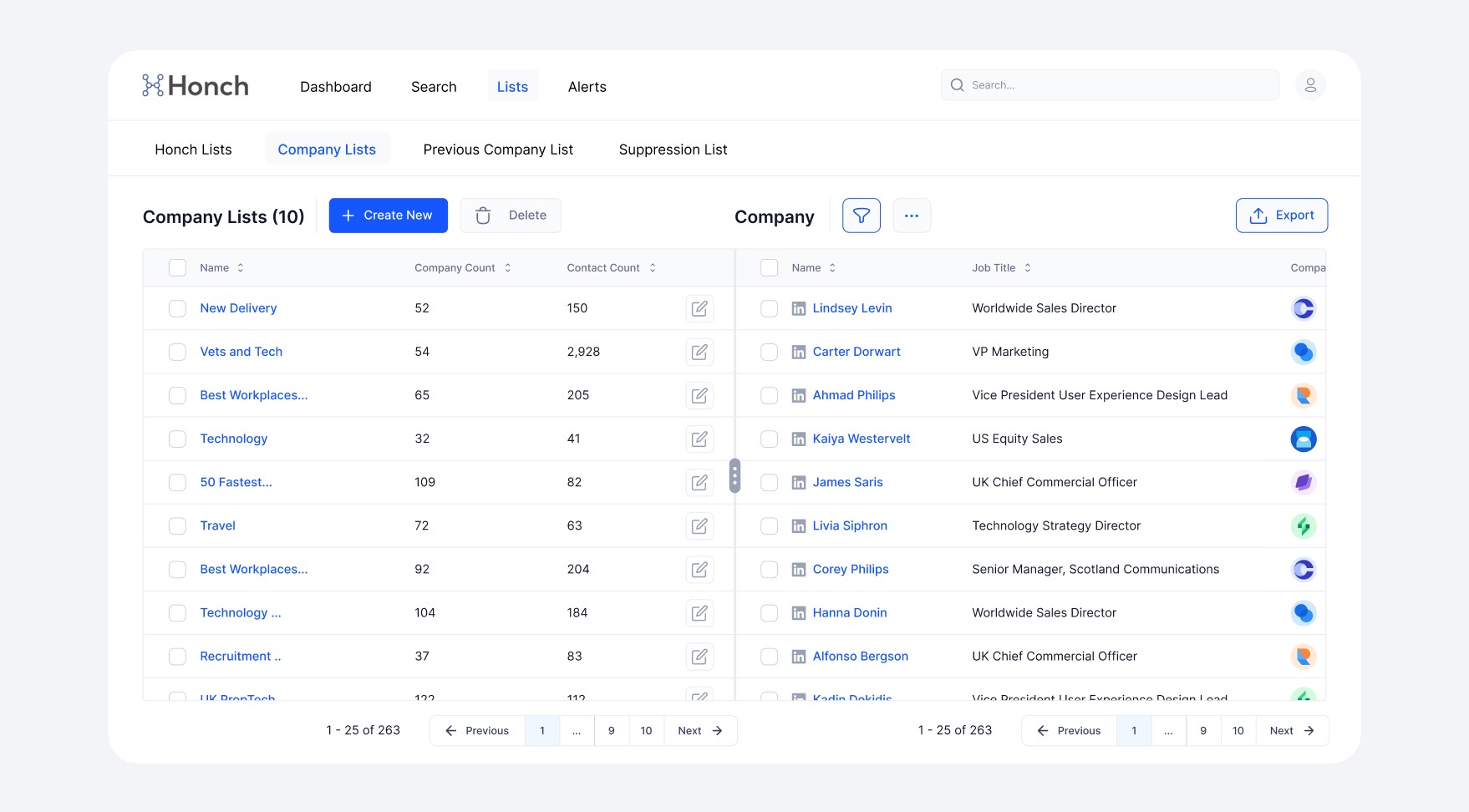The width and height of the screenshot is (1469, 812).
Task: Click the panel divider resize handle
Action: click(734, 476)
